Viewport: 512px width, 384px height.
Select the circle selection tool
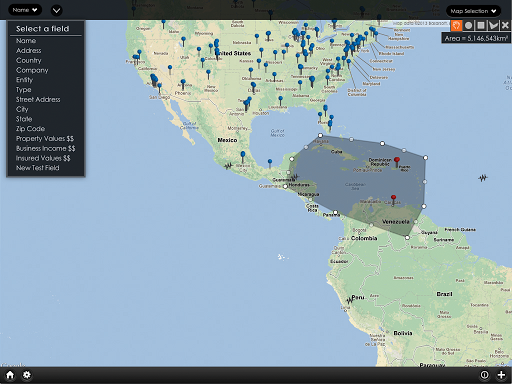pos(468,25)
